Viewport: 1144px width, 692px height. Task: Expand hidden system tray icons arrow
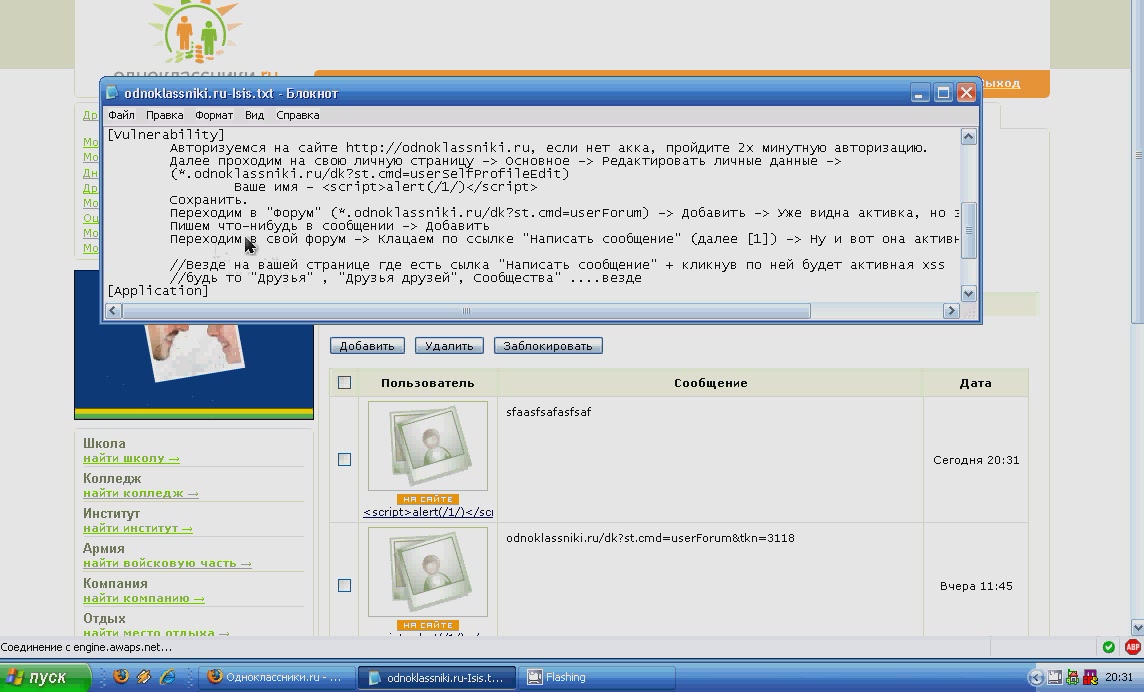(x=1035, y=677)
